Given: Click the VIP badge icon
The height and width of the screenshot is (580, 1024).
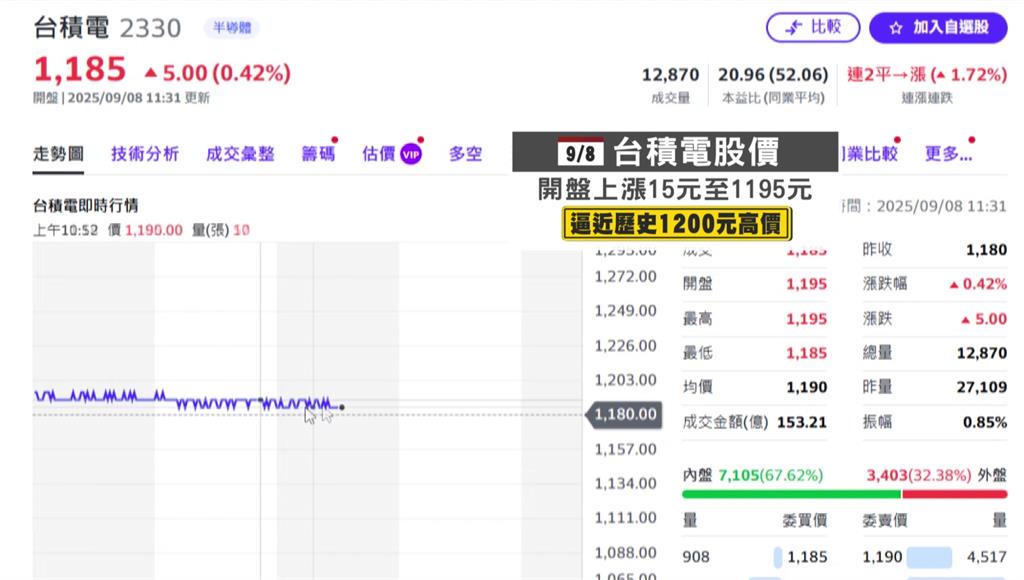Looking at the screenshot, I should point(411,154).
